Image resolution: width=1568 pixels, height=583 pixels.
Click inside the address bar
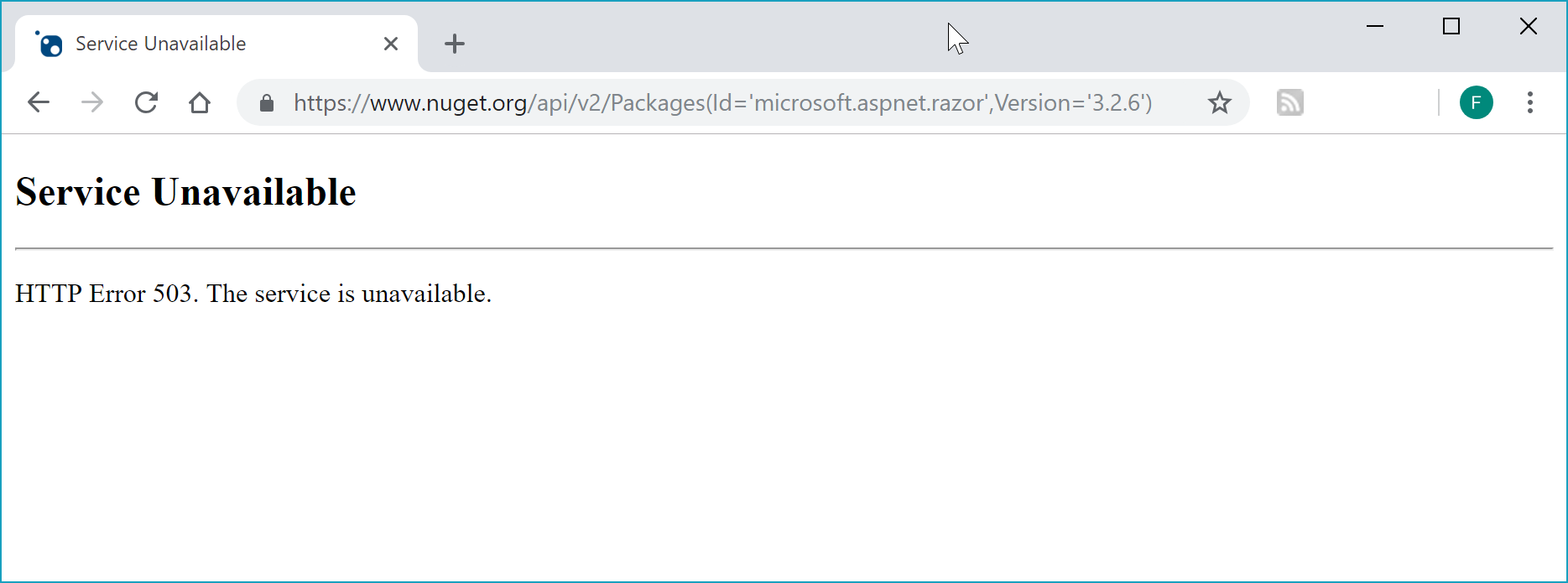pyautogui.click(x=721, y=102)
